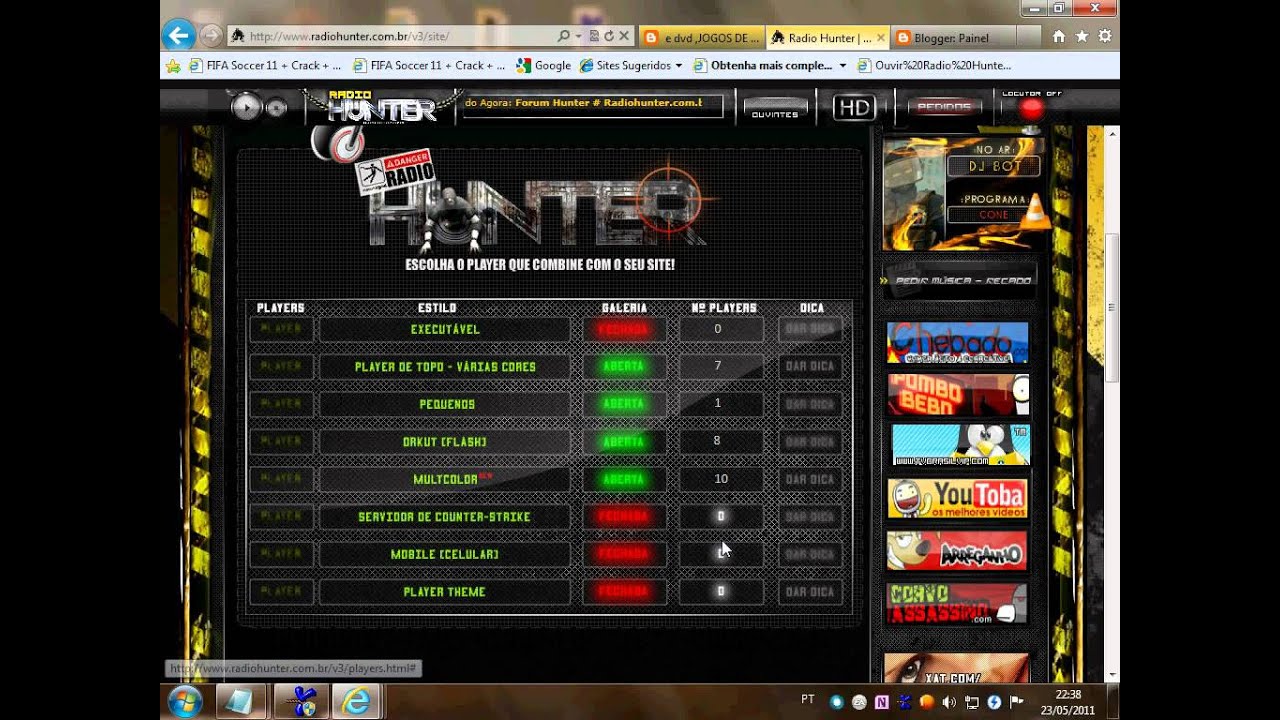Switch to e dvd JOGOS DE tab

click(x=701, y=38)
